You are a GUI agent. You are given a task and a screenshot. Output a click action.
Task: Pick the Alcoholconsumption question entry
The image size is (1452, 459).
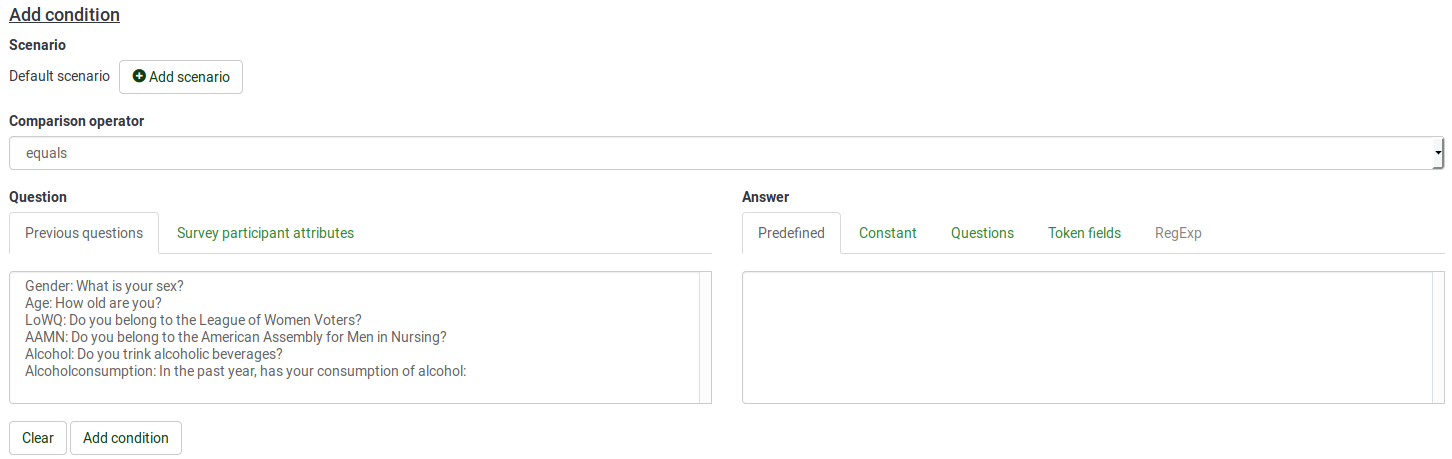(x=246, y=371)
